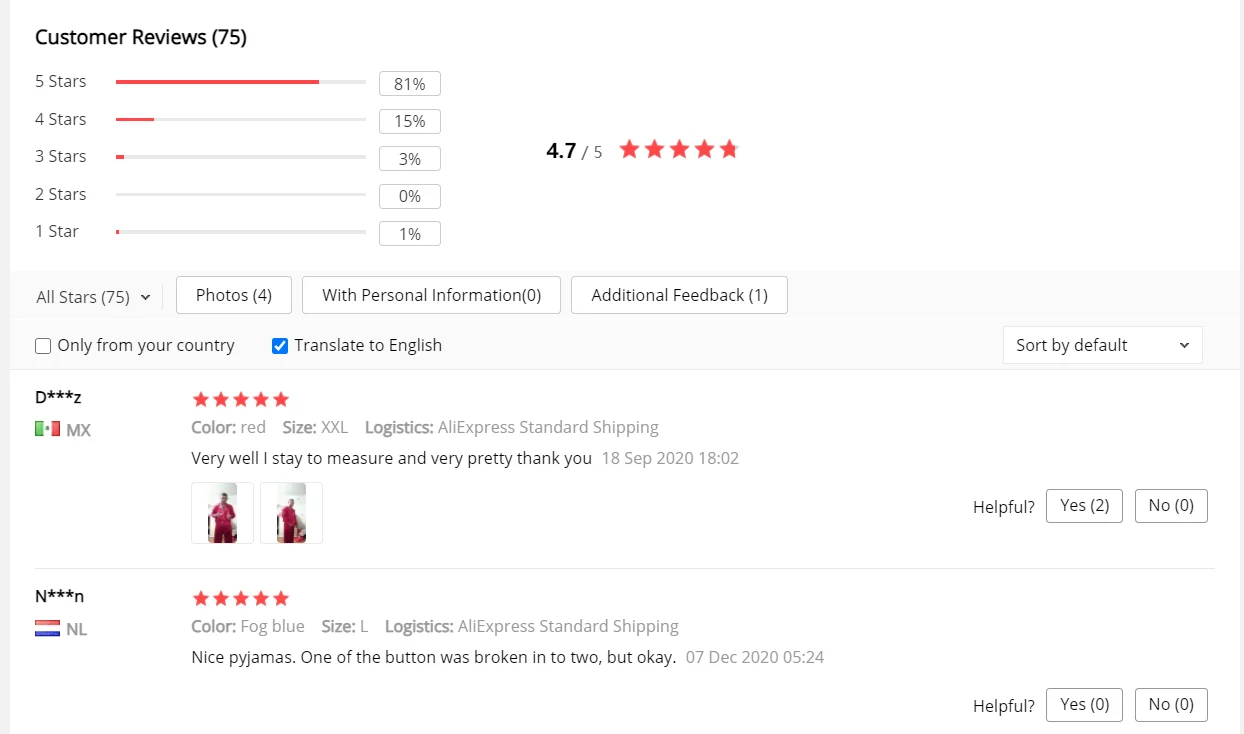Click the five-star rating of N***n's review
The image size is (1244, 734).
point(240,598)
